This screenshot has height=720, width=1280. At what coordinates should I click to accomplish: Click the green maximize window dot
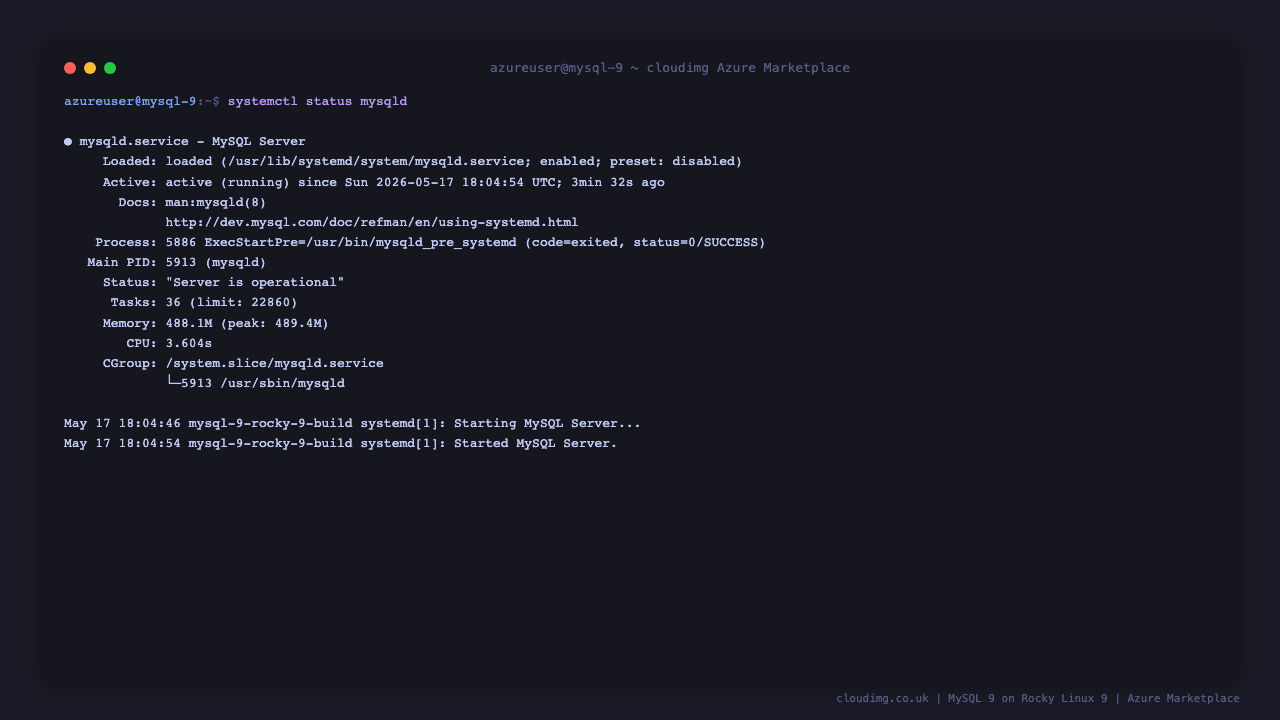(x=110, y=68)
